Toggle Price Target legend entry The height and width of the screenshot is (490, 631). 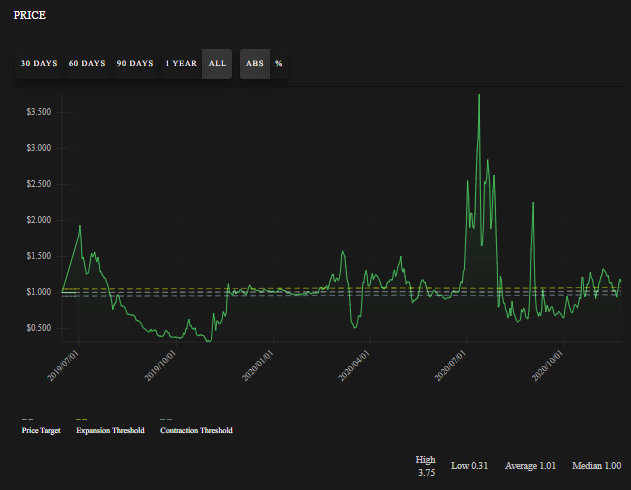tap(41, 430)
